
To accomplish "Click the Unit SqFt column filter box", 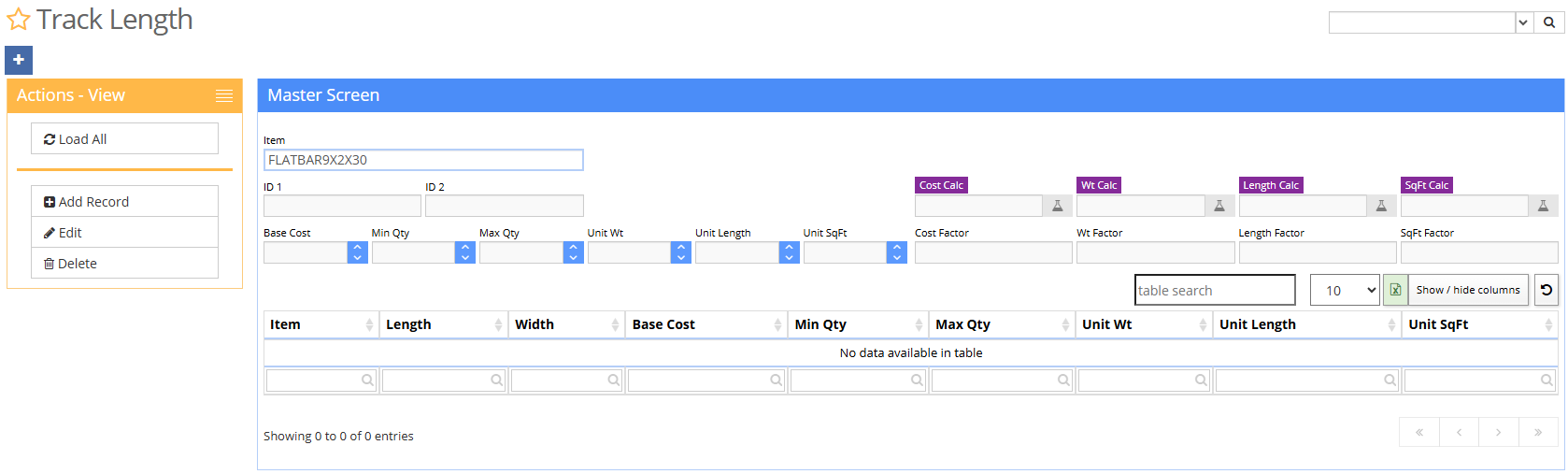I will [1480, 381].
